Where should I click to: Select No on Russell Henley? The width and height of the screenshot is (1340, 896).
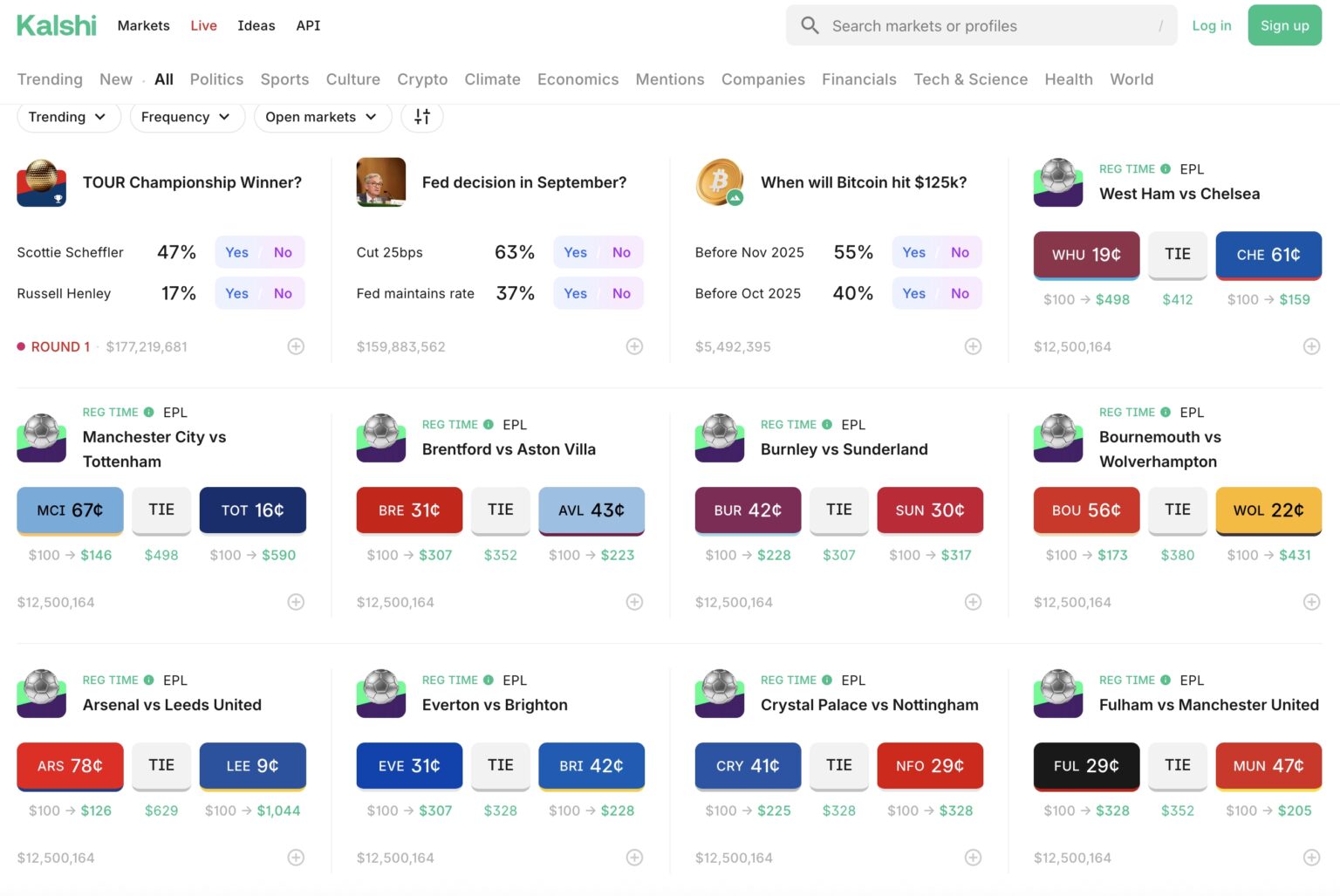point(282,293)
